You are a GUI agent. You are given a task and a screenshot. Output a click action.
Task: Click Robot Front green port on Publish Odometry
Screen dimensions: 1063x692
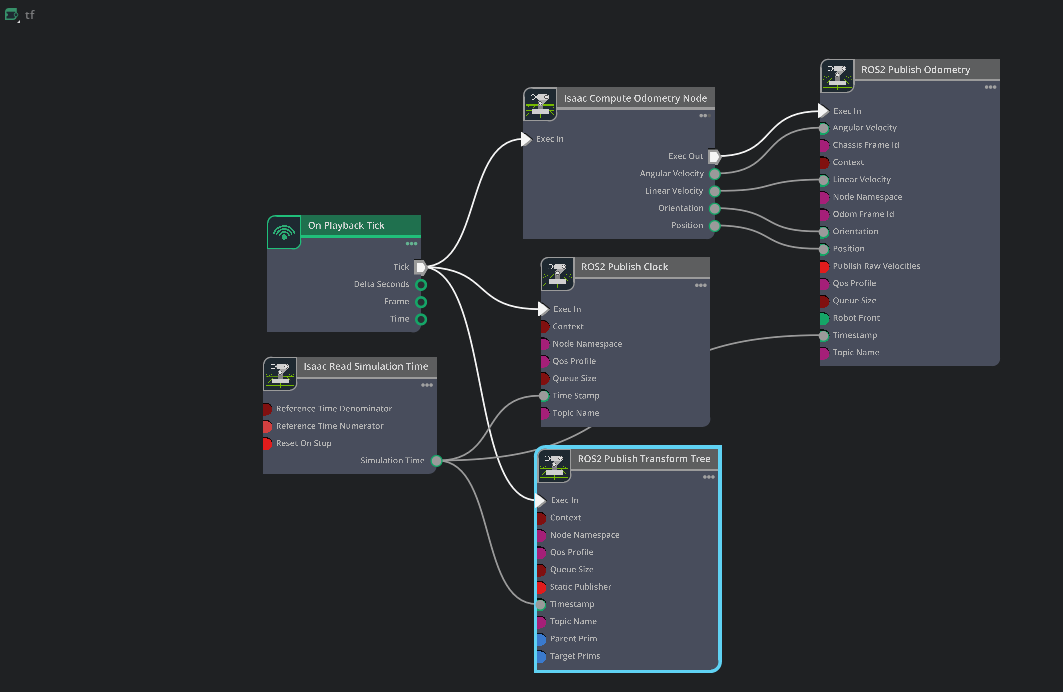coord(824,318)
